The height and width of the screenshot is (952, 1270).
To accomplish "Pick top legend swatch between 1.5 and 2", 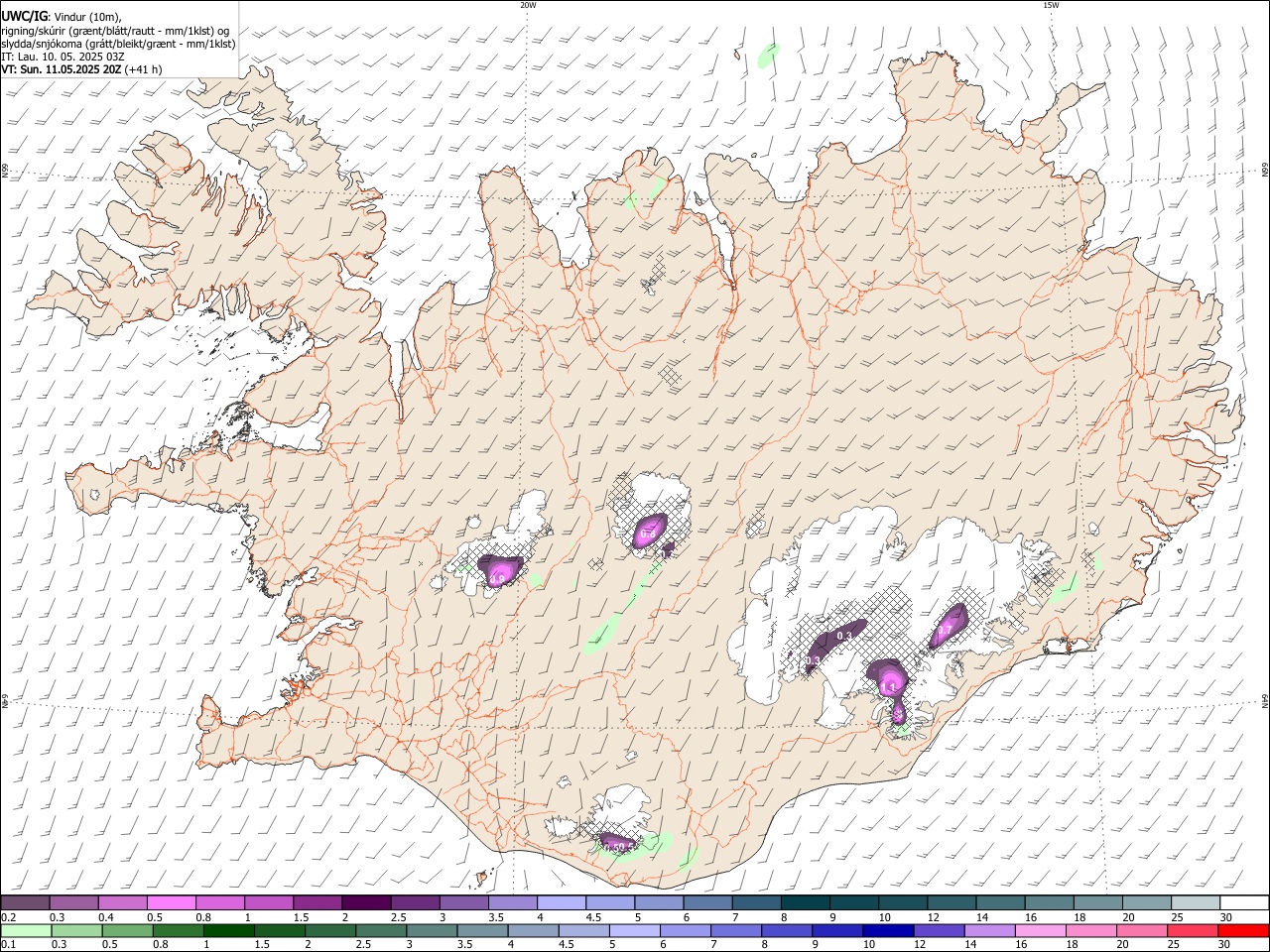I will tap(317, 902).
